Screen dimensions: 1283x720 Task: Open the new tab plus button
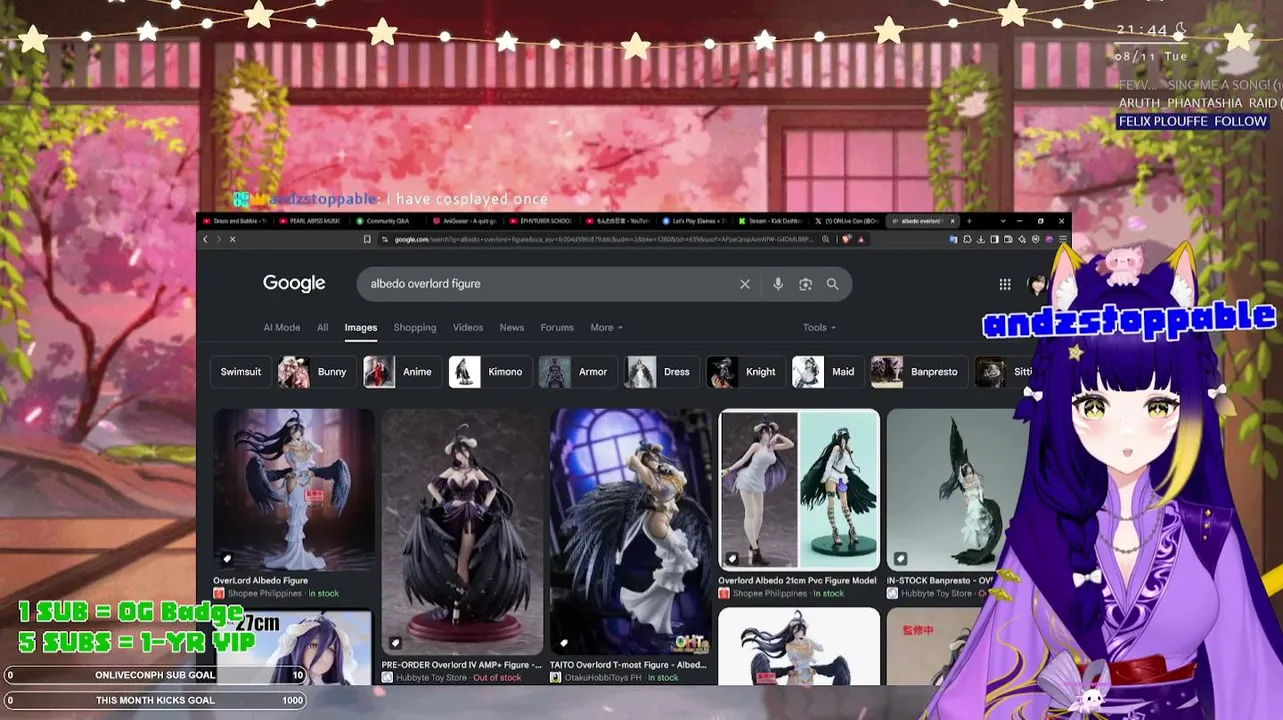pyautogui.click(x=968, y=221)
